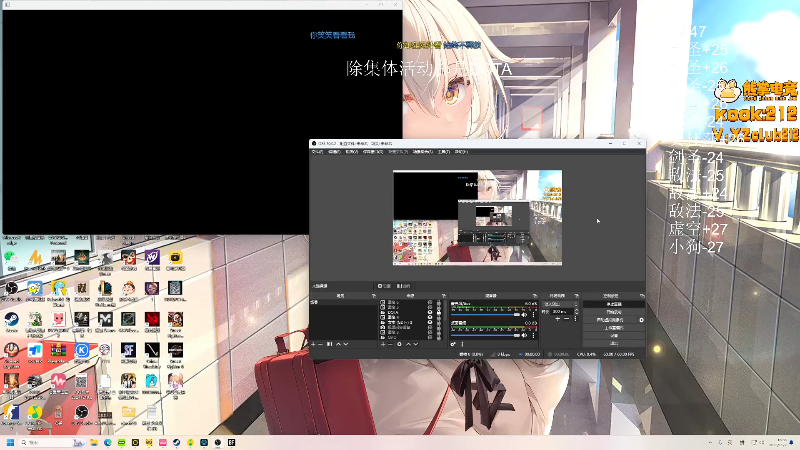Open scene filters icon in Scenes dock toolbar
This screenshot has height=450, width=800.
pyautogui.click(x=330, y=344)
